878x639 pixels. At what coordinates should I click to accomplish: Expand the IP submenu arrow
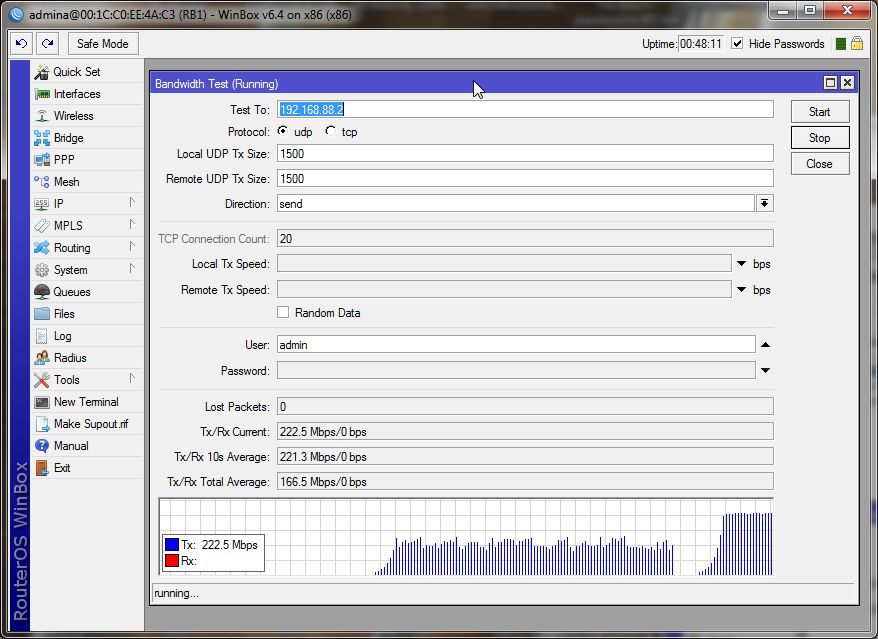[x=132, y=202]
